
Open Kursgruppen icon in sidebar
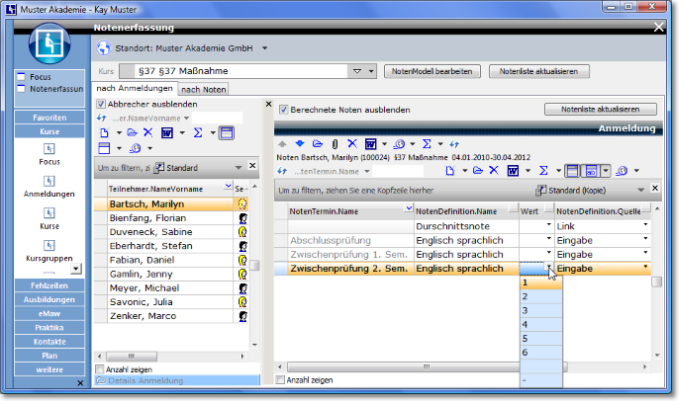pos(49,245)
